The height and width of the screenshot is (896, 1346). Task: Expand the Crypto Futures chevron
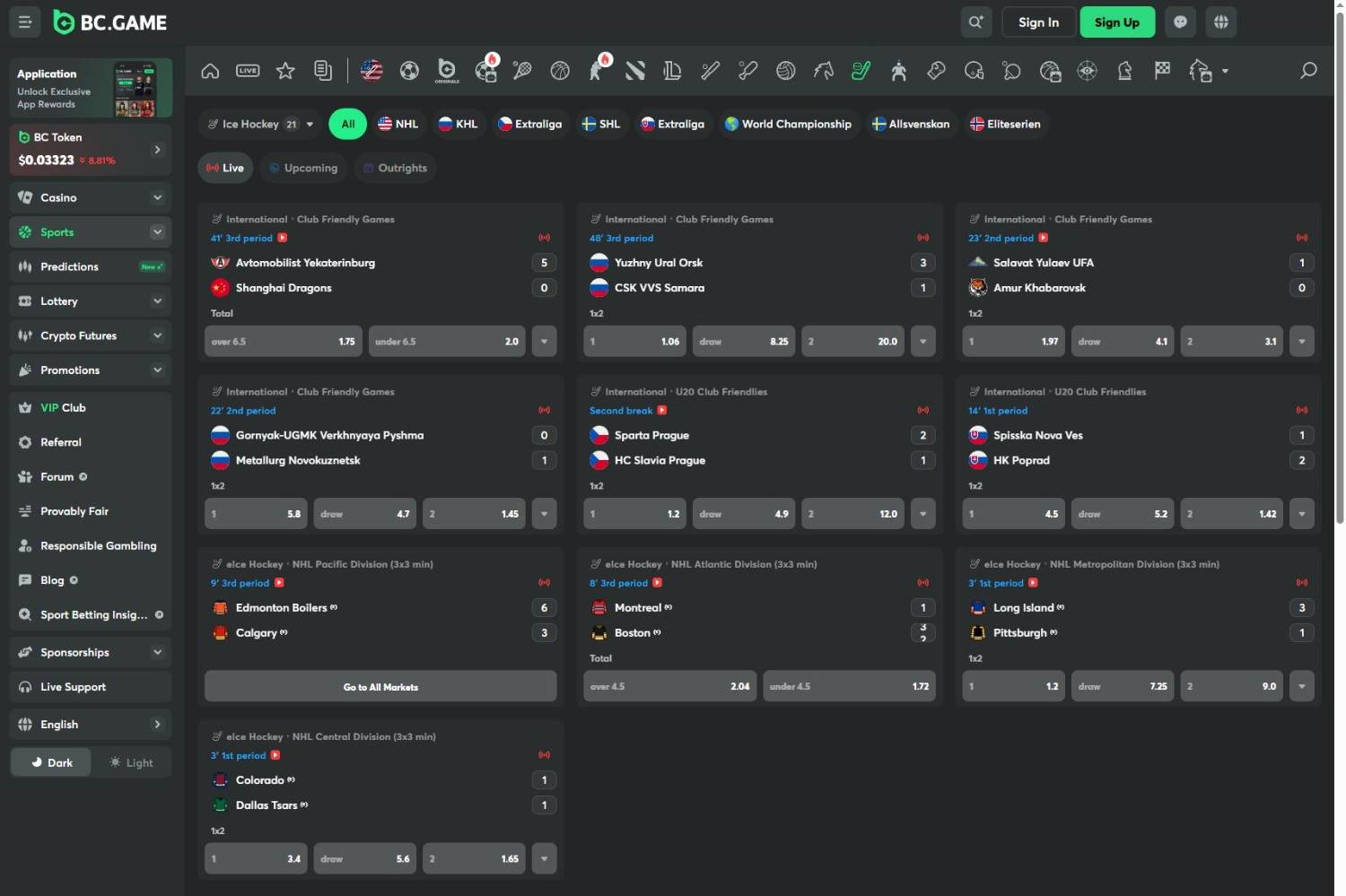tap(157, 335)
